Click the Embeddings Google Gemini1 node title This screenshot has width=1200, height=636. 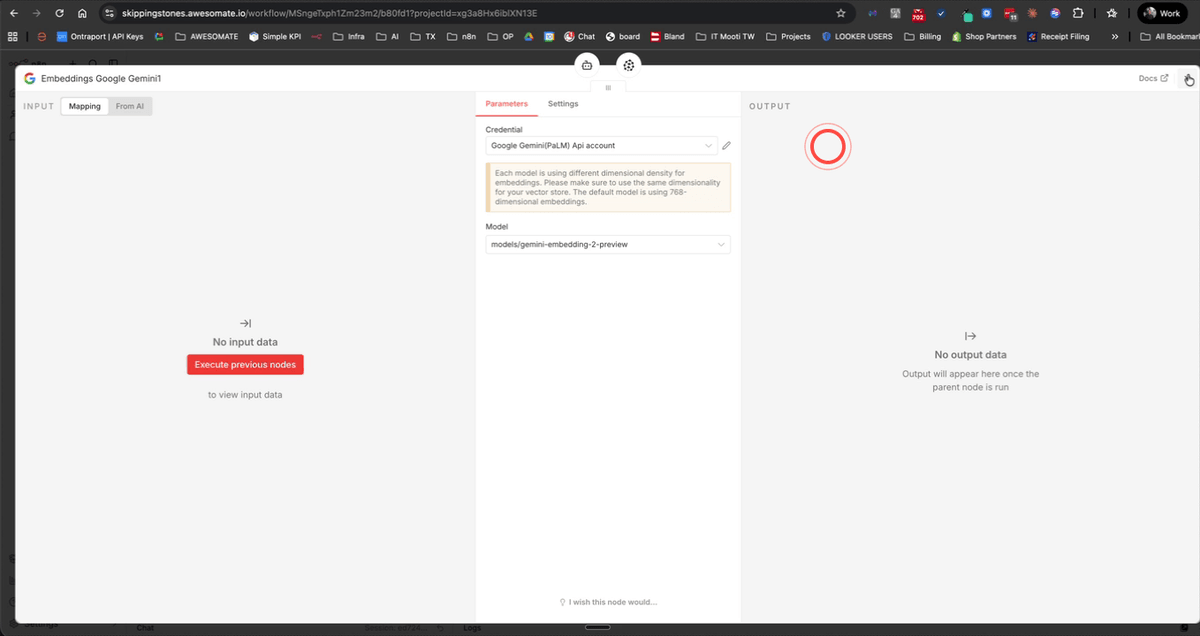point(101,78)
